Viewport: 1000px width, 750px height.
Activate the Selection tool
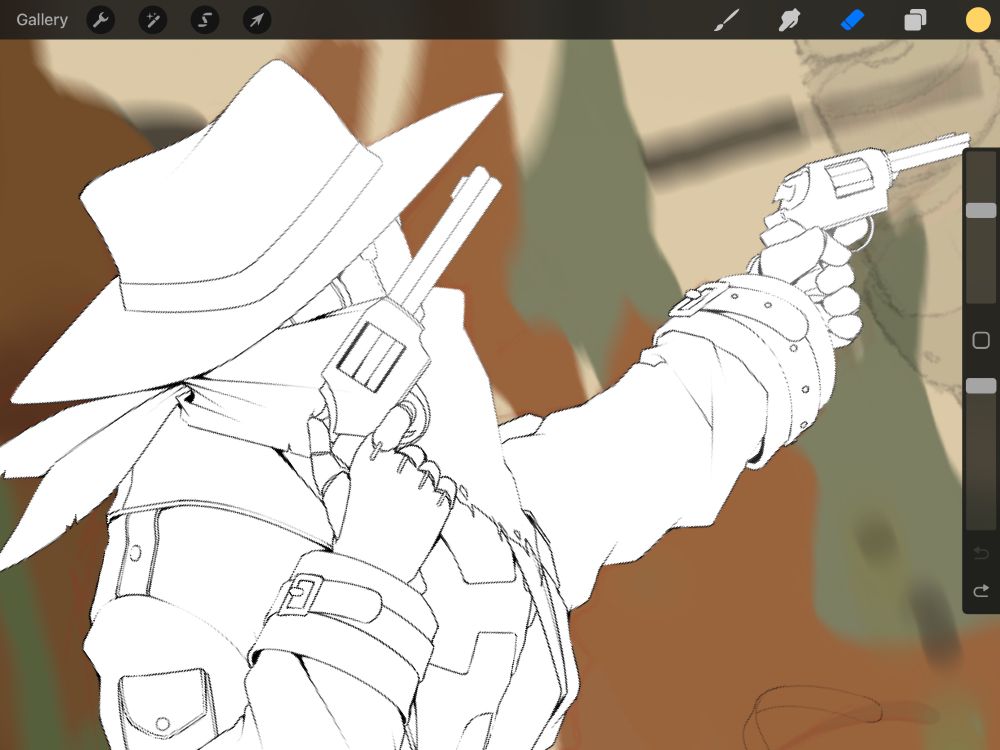coord(204,20)
